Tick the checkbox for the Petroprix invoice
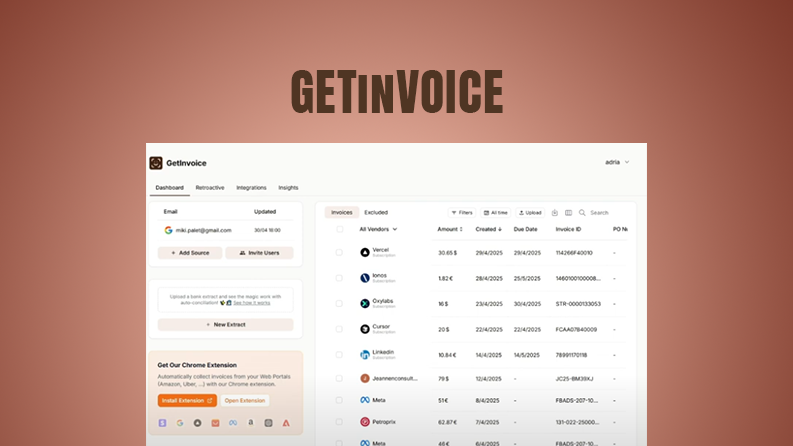 pyautogui.click(x=339, y=422)
